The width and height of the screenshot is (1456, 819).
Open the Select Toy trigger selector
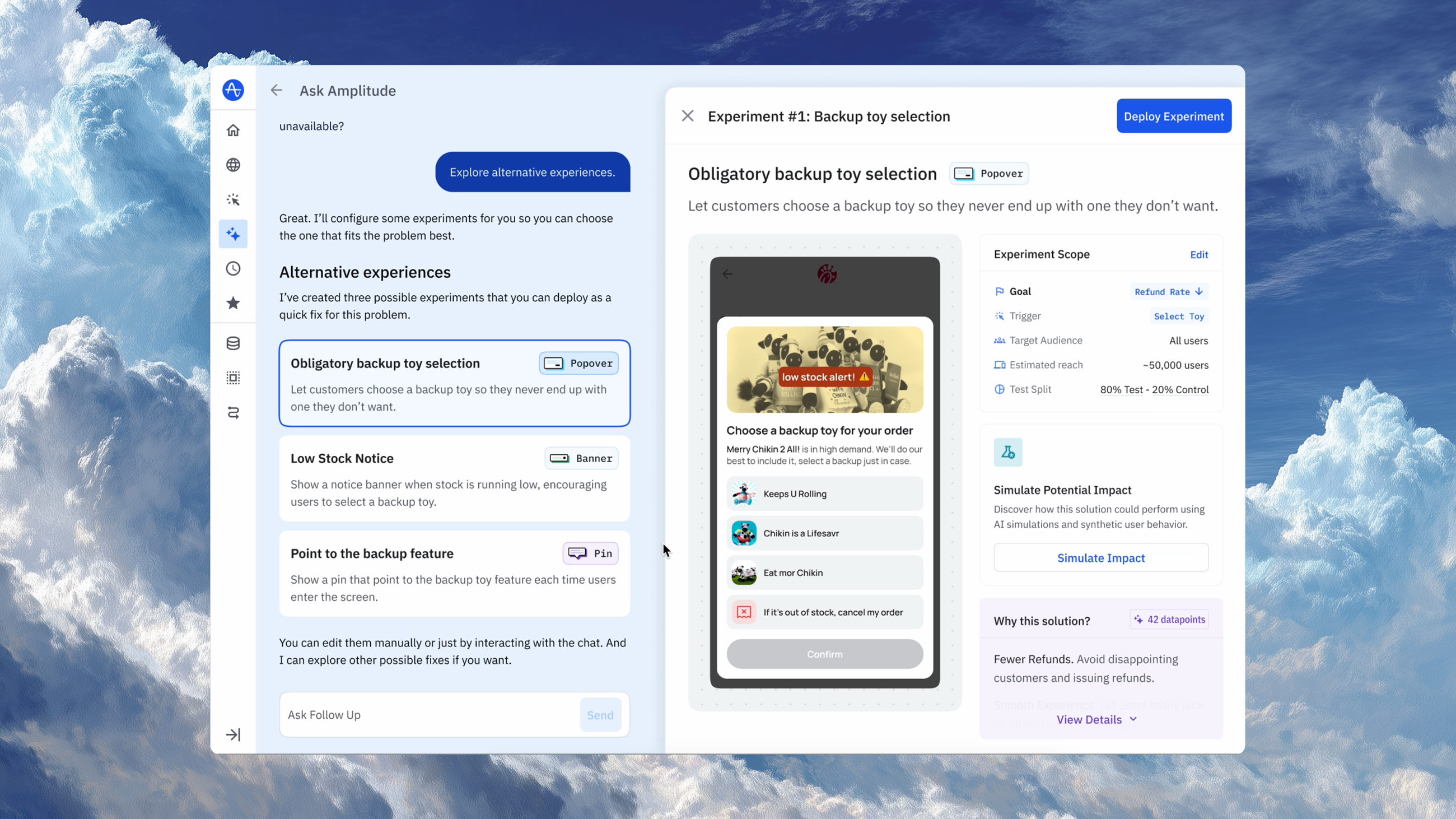pyautogui.click(x=1179, y=317)
